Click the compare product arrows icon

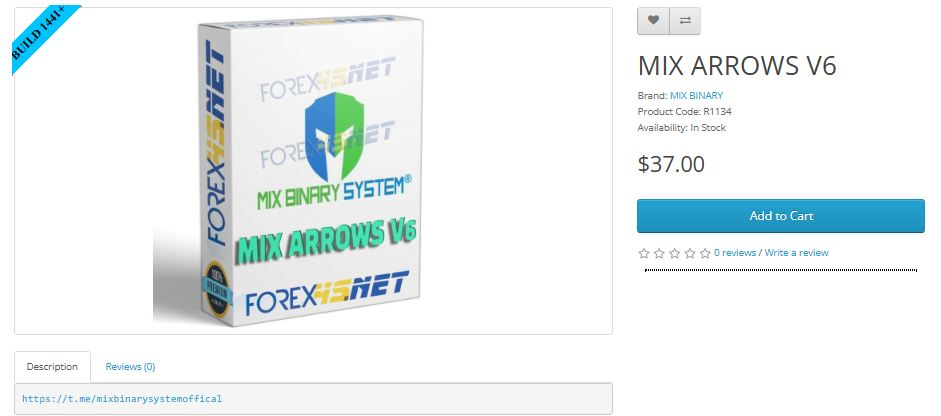click(x=685, y=20)
